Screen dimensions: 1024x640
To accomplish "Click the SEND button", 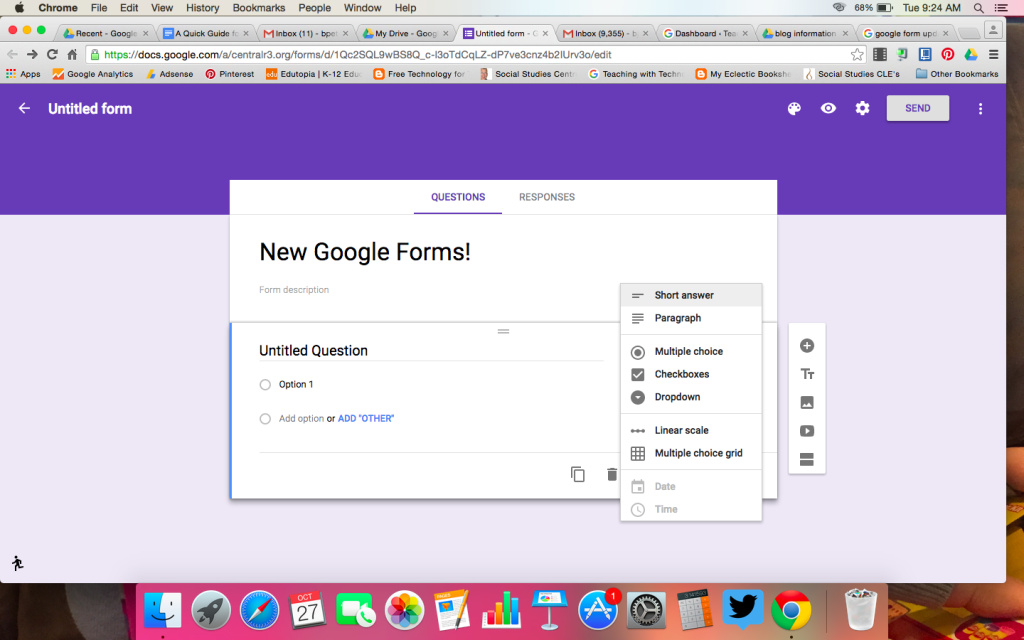I will coord(917,108).
